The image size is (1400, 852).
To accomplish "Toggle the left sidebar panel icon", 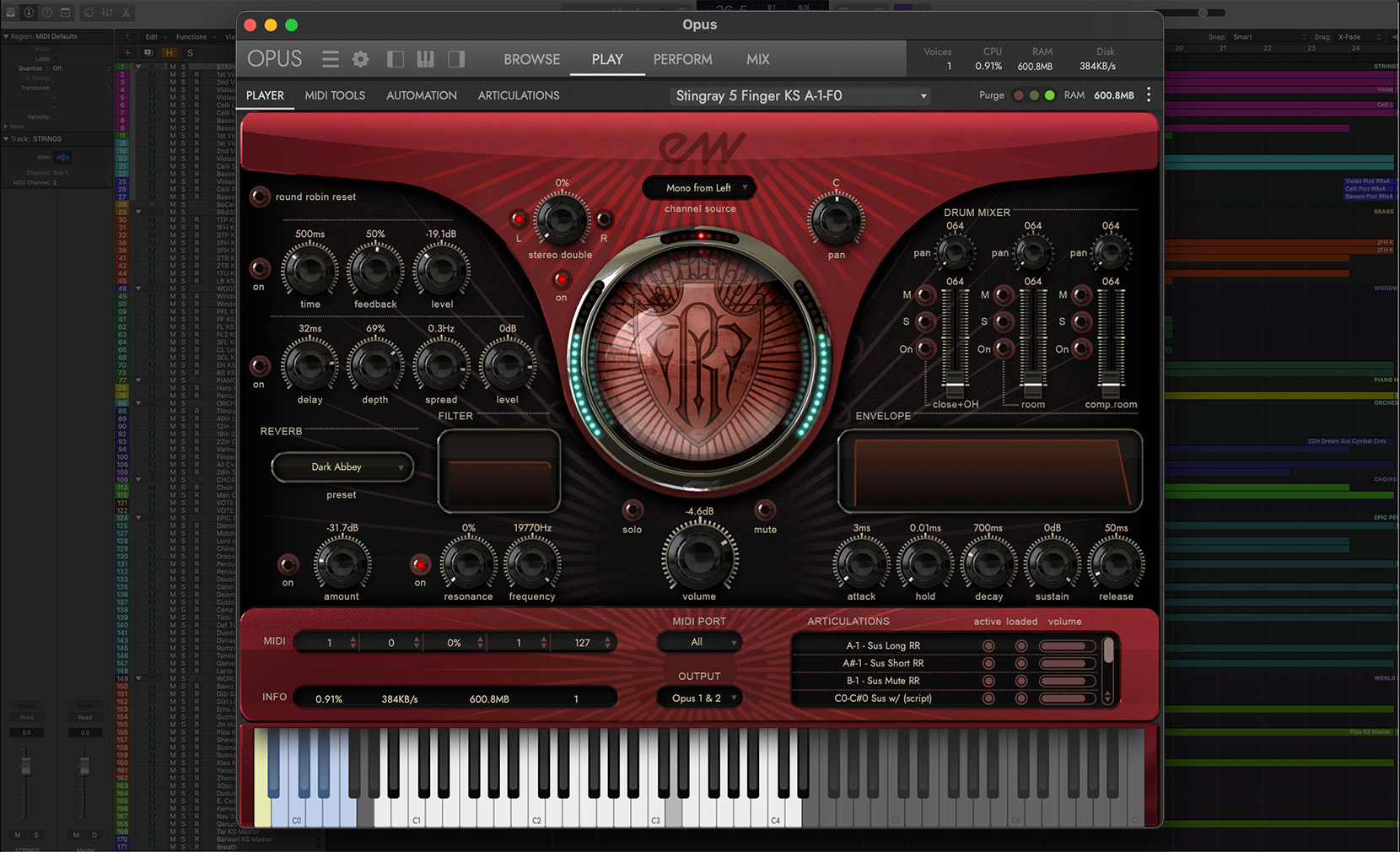I will click(395, 59).
